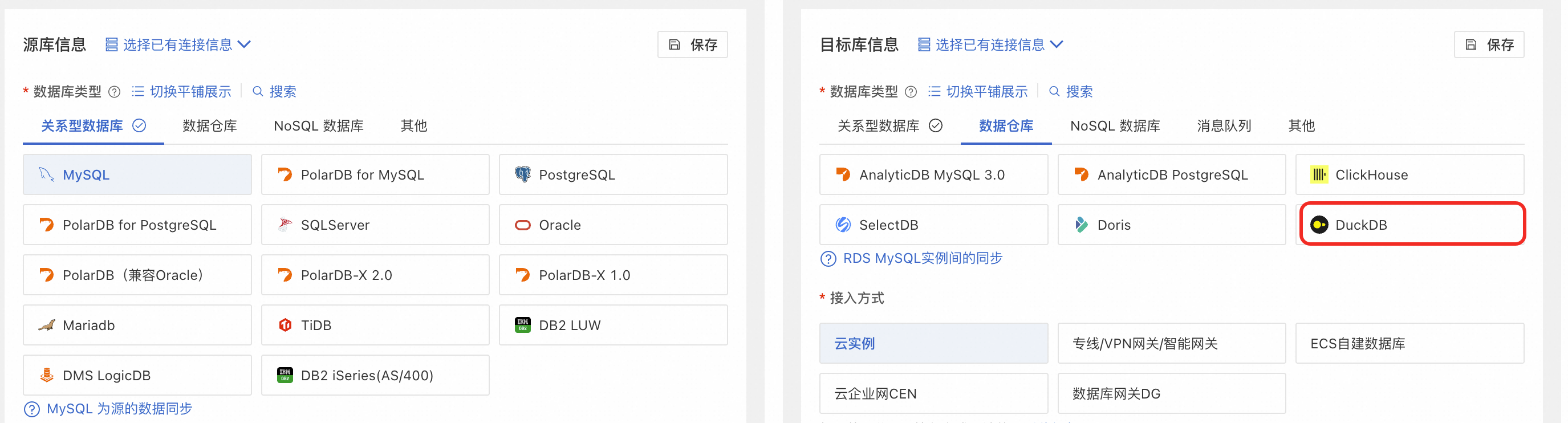Click the DuckDB logo icon

point(1318,225)
